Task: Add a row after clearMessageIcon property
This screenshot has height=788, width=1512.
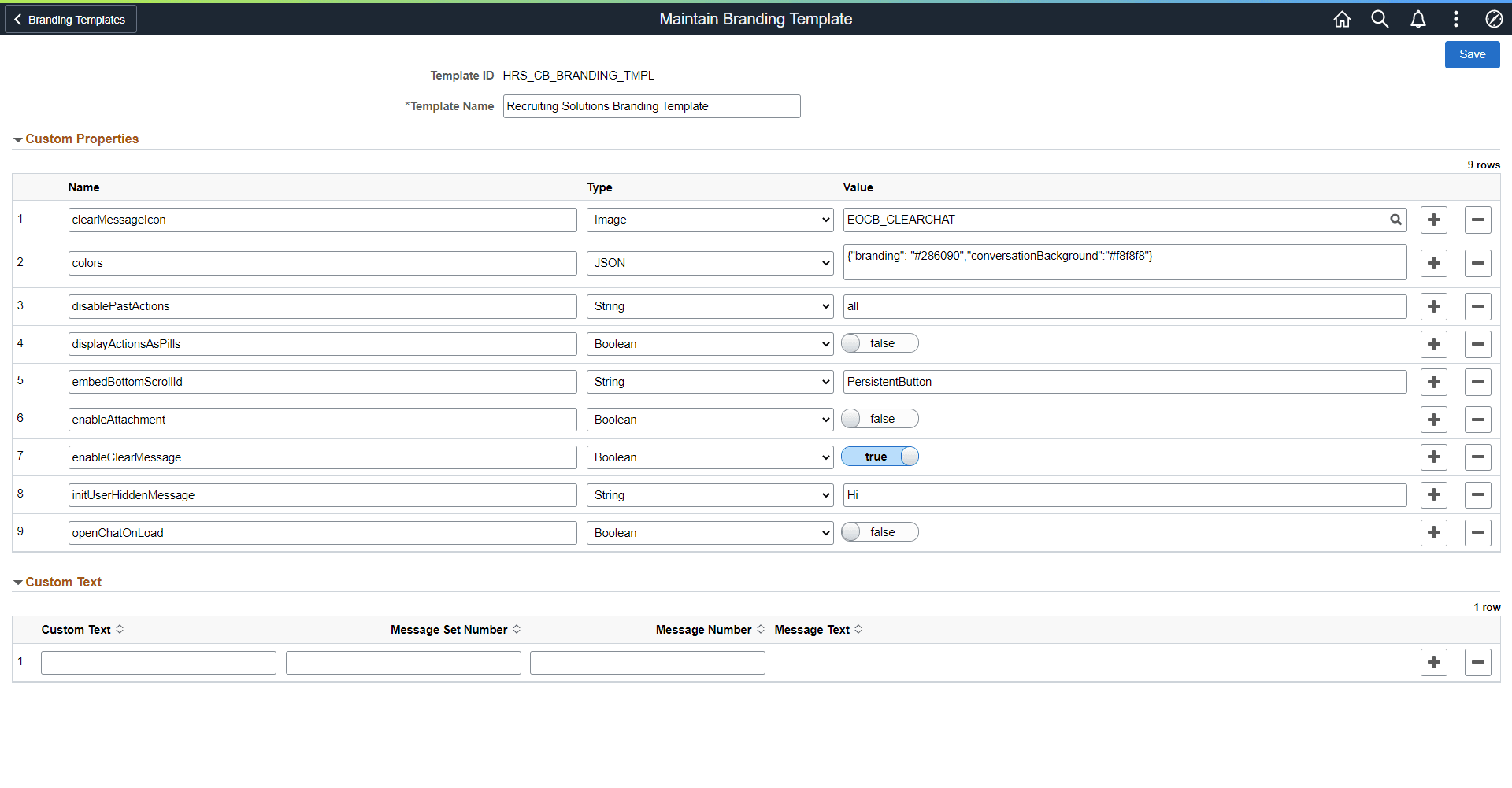Action: coord(1434,220)
